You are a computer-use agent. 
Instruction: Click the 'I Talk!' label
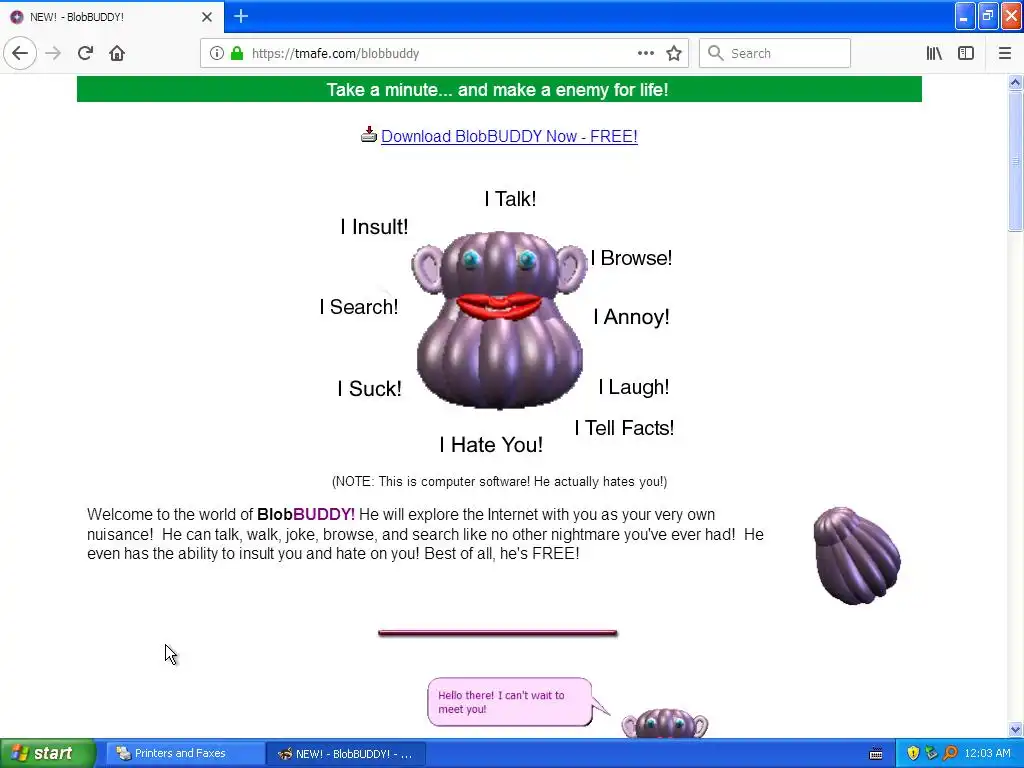pyautogui.click(x=510, y=199)
